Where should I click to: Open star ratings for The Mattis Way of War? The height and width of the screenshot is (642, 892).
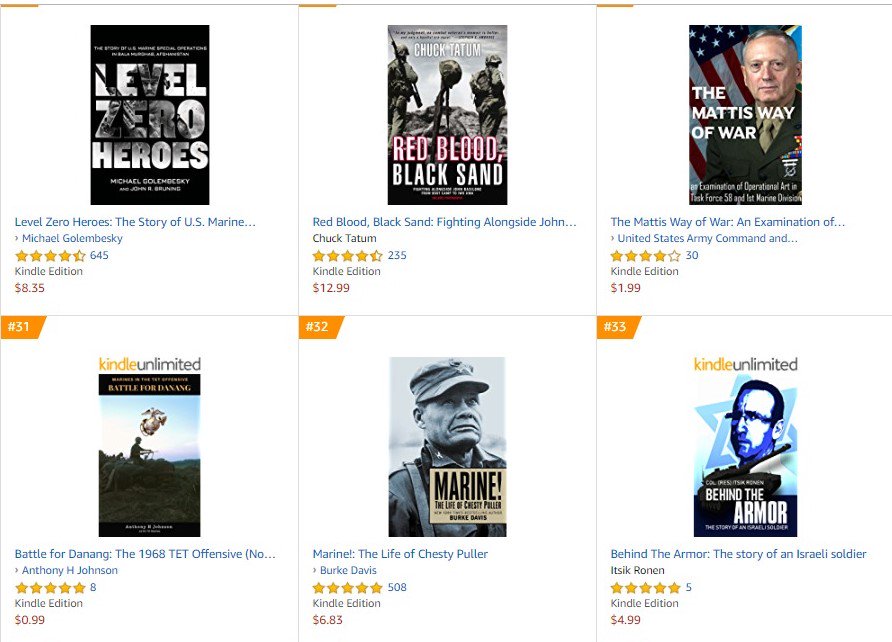coord(646,256)
